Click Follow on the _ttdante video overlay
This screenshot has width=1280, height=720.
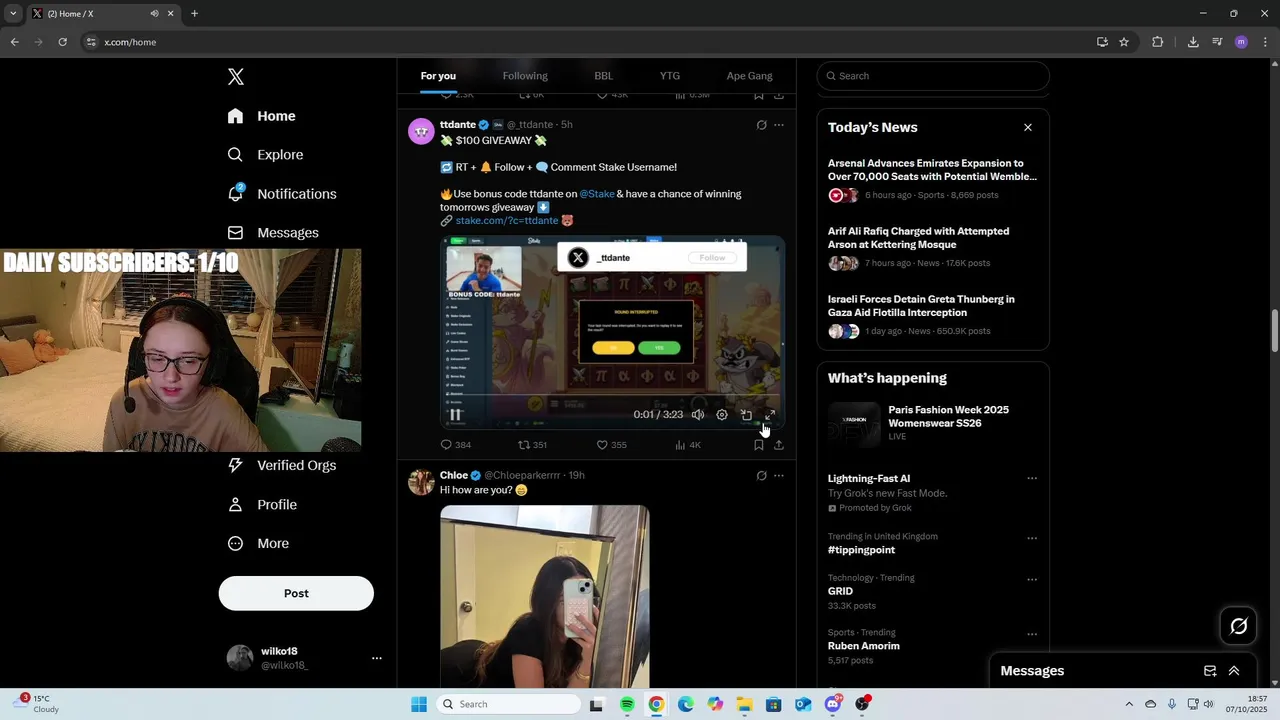point(713,258)
